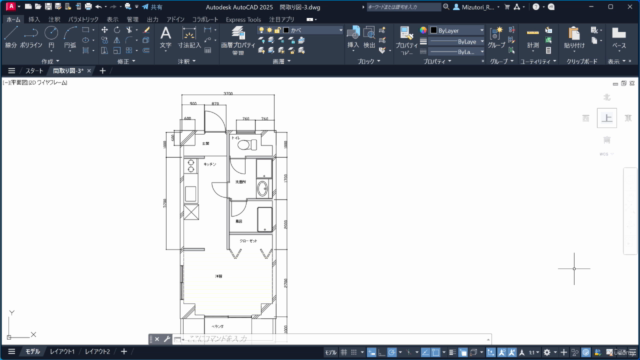640x360 pixels.
Task: Open the layer dropdown showing かべ
Action: [x=300, y=30]
